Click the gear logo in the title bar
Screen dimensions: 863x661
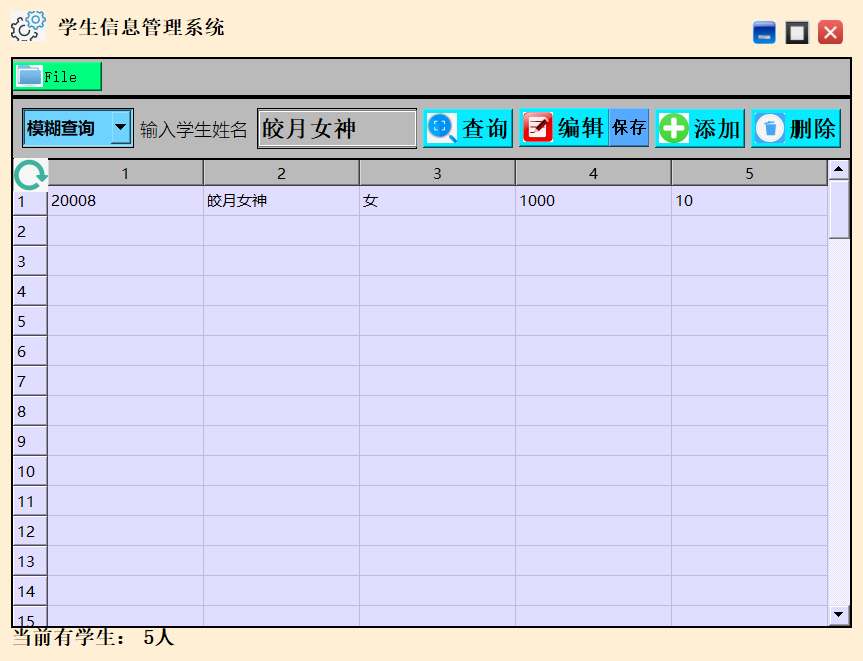tap(27, 25)
